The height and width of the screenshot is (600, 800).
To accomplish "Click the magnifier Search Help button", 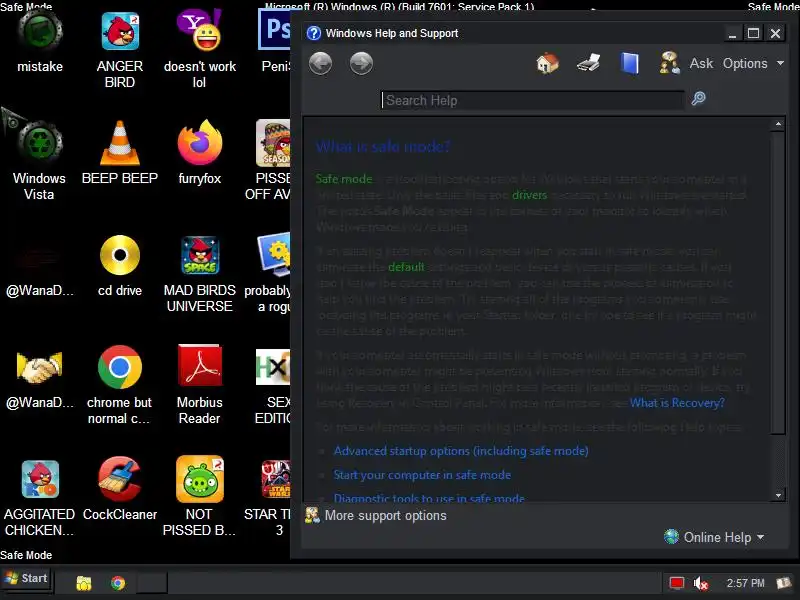I will tap(698, 98).
